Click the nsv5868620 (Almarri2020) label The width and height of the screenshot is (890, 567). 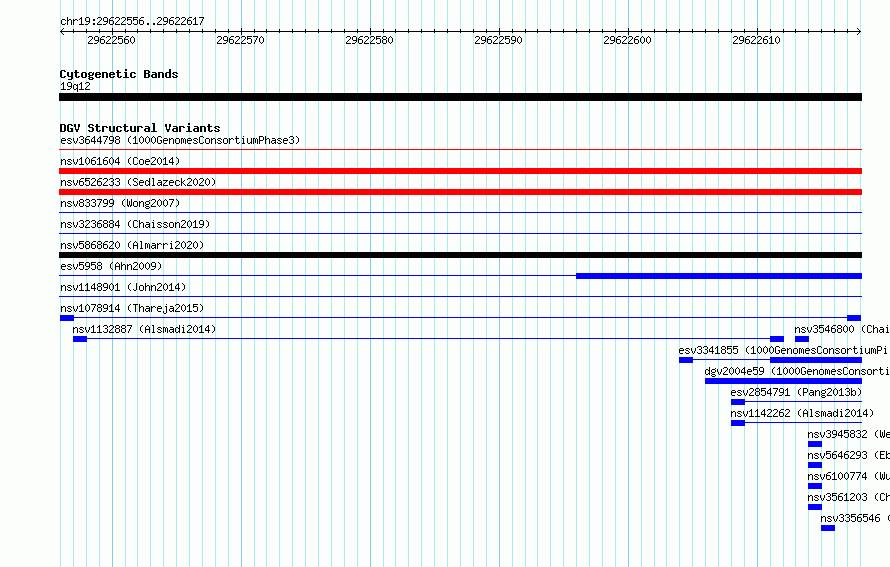pos(132,245)
